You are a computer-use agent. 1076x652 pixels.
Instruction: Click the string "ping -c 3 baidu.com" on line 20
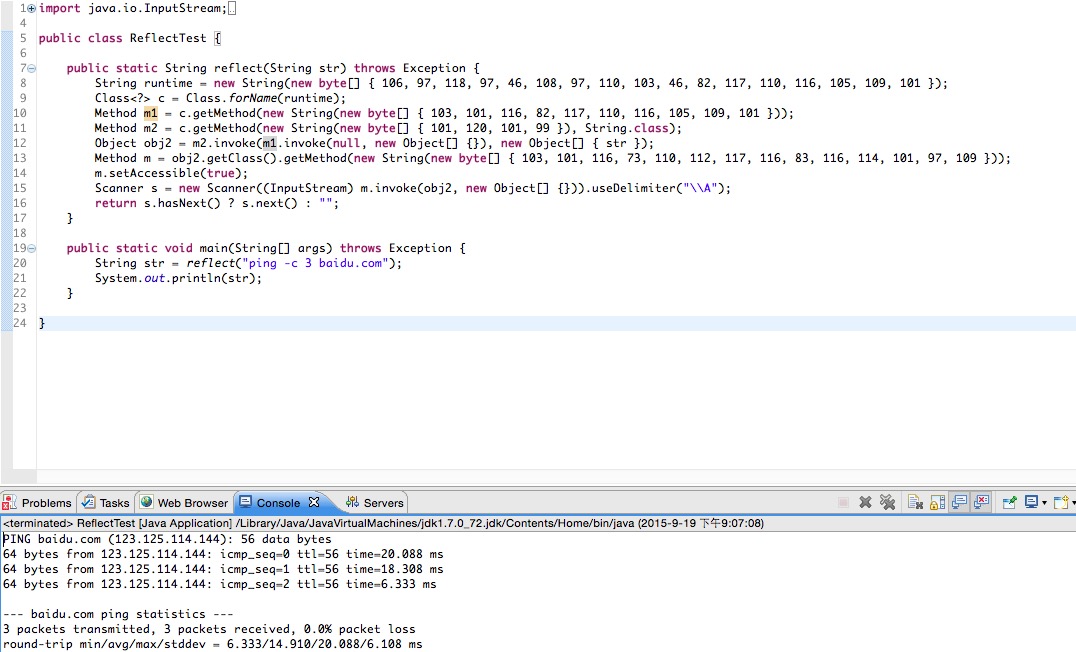click(x=315, y=263)
